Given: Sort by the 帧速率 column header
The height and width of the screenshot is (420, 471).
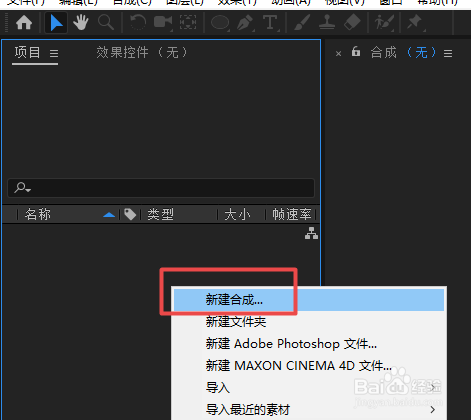Looking at the screenshot, I should pyautogui.click(x=292, y=214).
